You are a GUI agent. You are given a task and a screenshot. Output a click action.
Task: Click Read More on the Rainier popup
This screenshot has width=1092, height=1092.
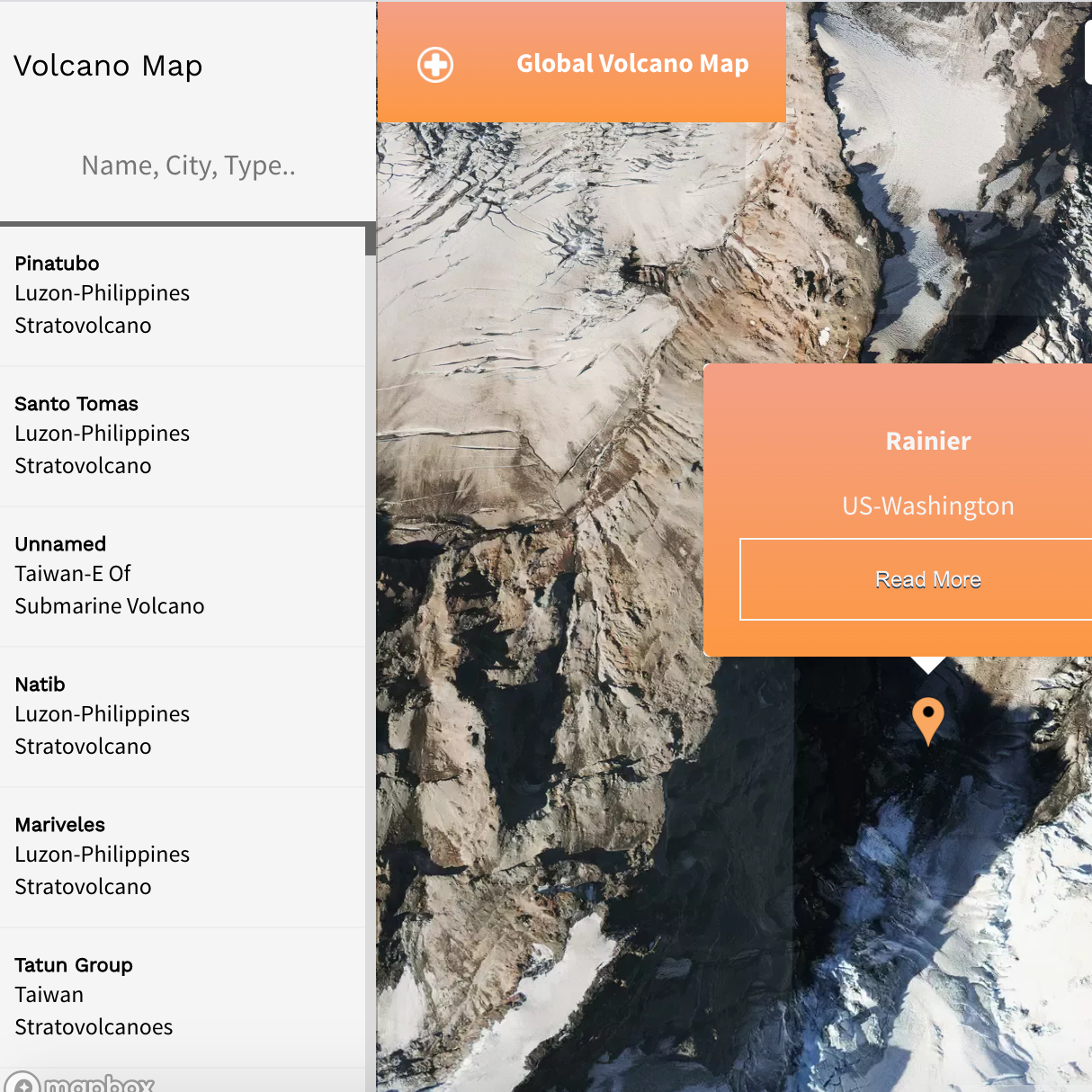click(x=927, y=579)
